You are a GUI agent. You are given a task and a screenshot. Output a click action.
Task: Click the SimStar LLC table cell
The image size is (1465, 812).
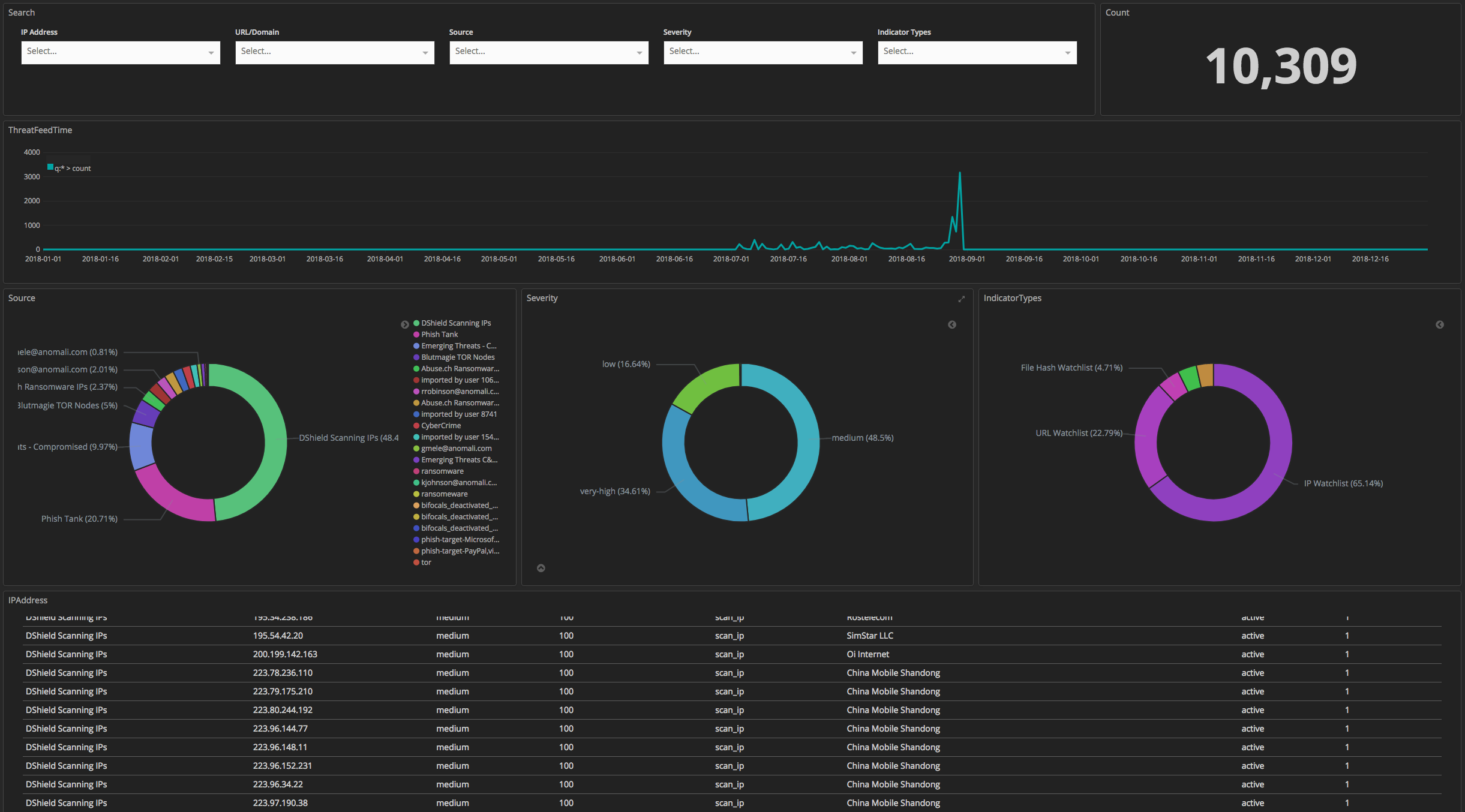870,636
